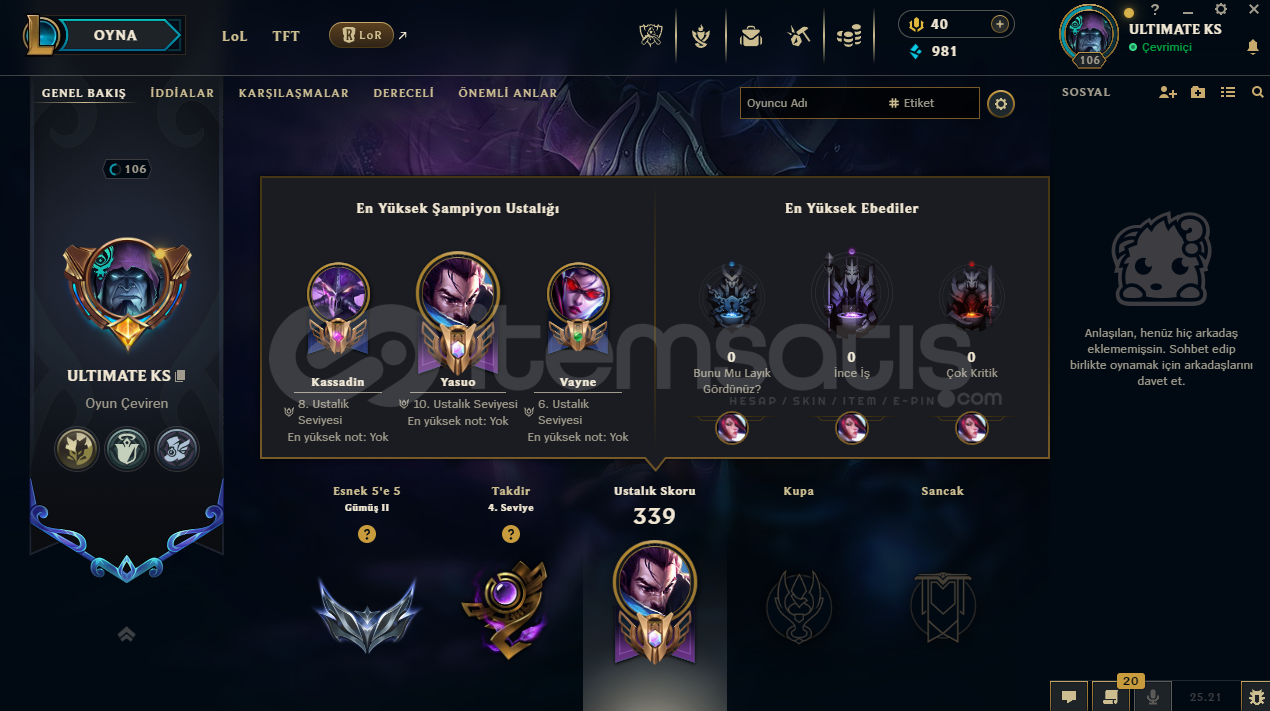Toggle microphone mute in bottom bar

click(1152, 696)
